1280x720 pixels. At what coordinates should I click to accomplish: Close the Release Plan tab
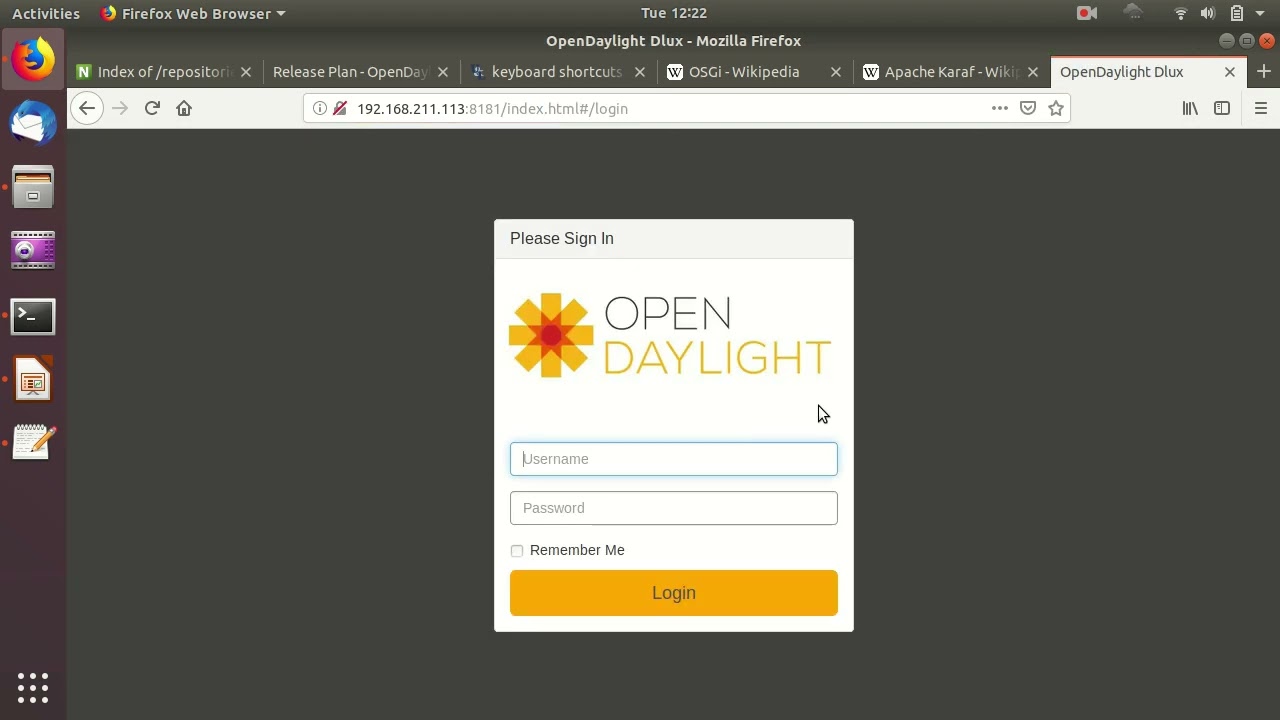(442, 72)
